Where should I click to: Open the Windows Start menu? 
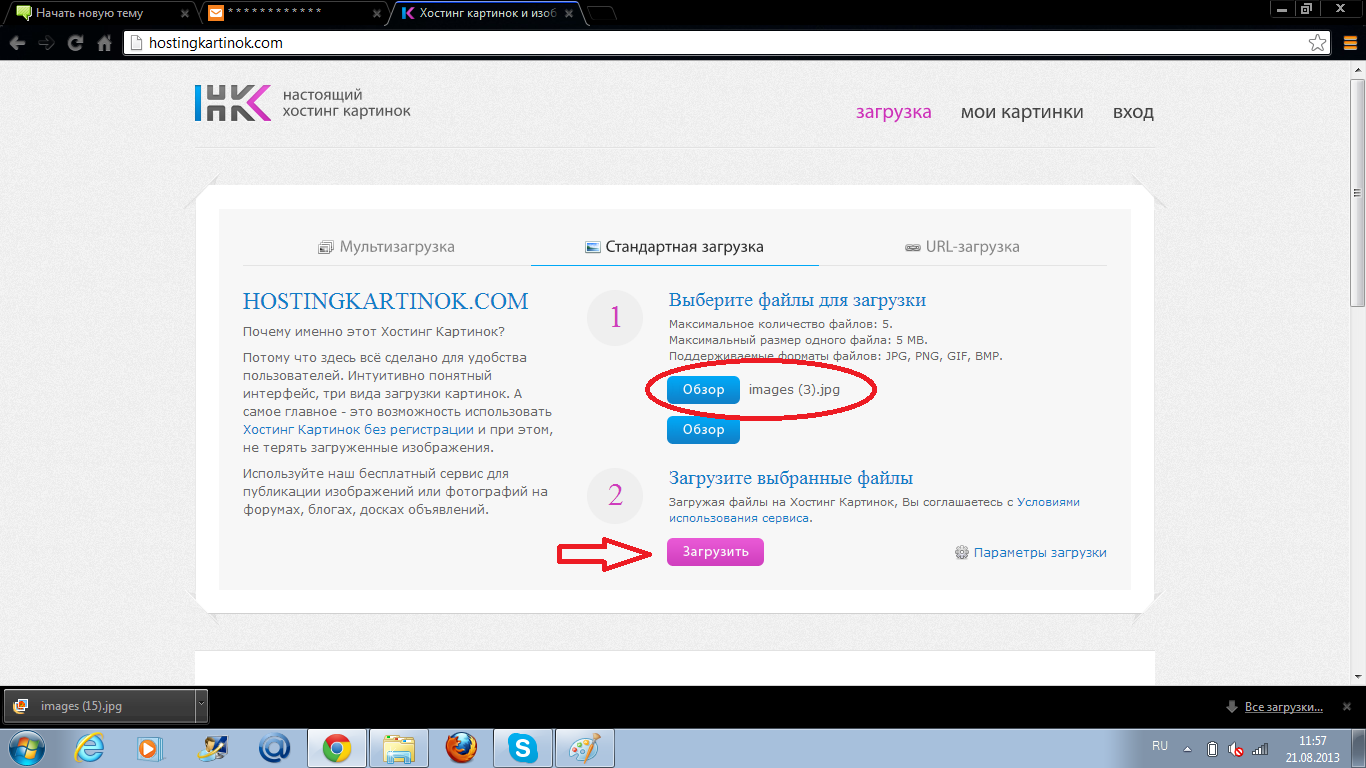click(27, 747)
